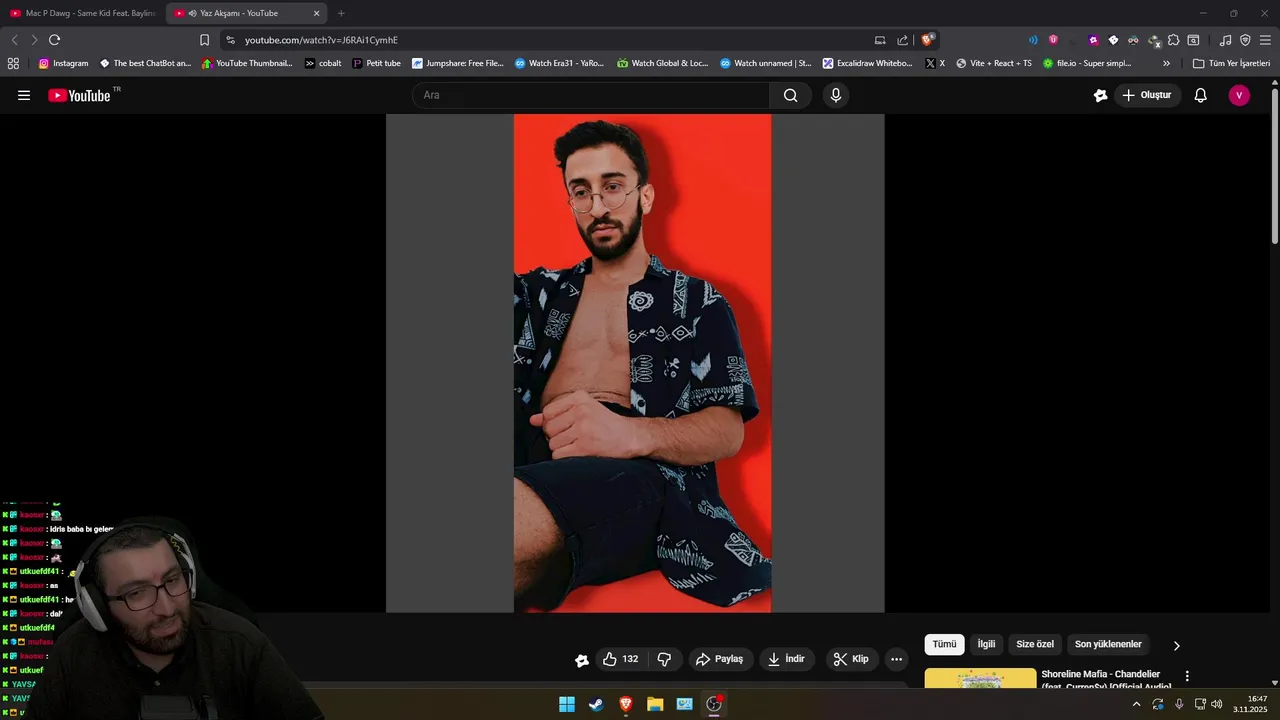Screen dimensions: 1280x720
Task: Open options for Shoreline Mafia video
Action: [x=1187, y=677]
